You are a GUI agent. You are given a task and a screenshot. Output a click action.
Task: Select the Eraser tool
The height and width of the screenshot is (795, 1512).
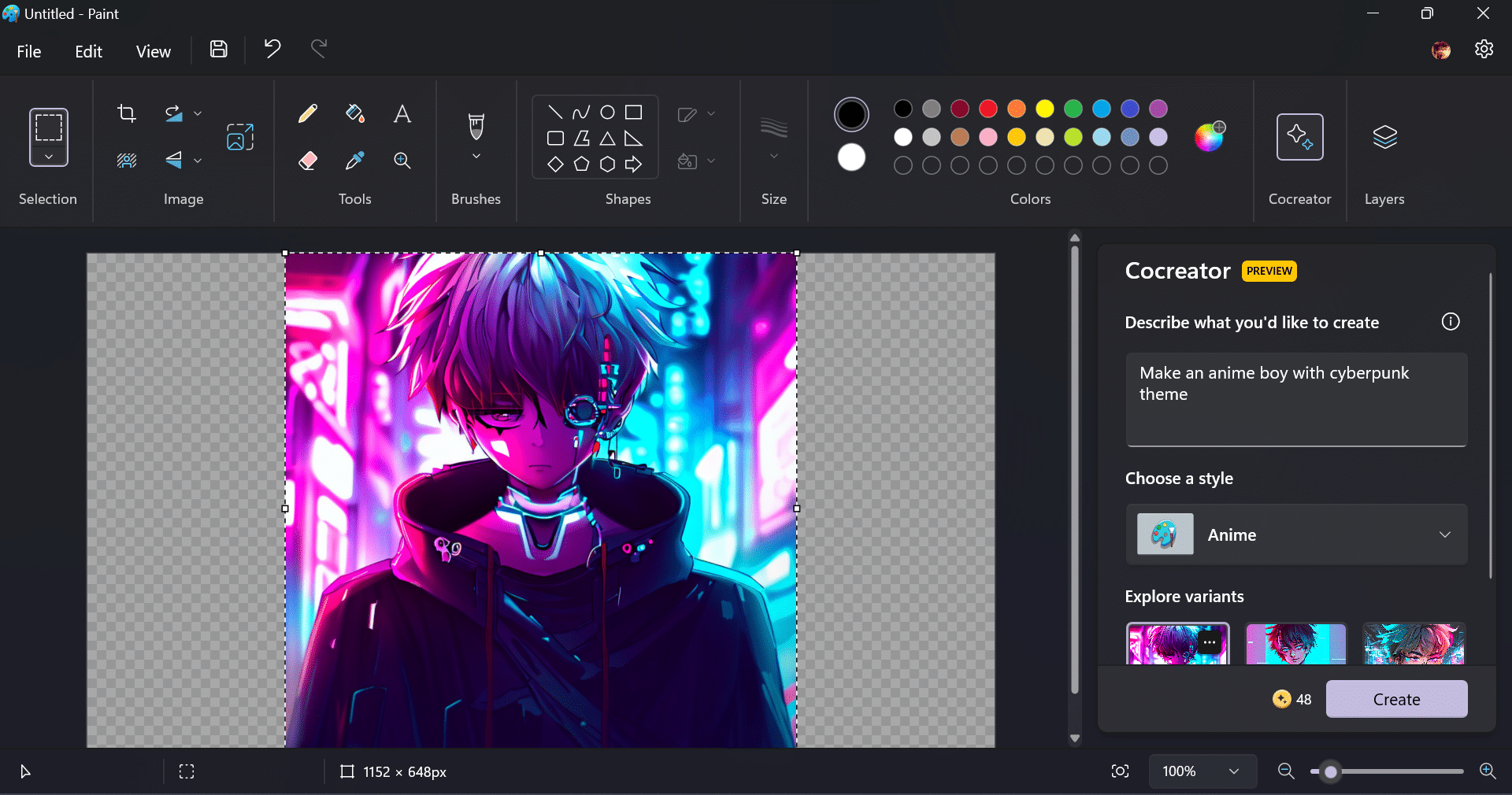click(308, 161)
